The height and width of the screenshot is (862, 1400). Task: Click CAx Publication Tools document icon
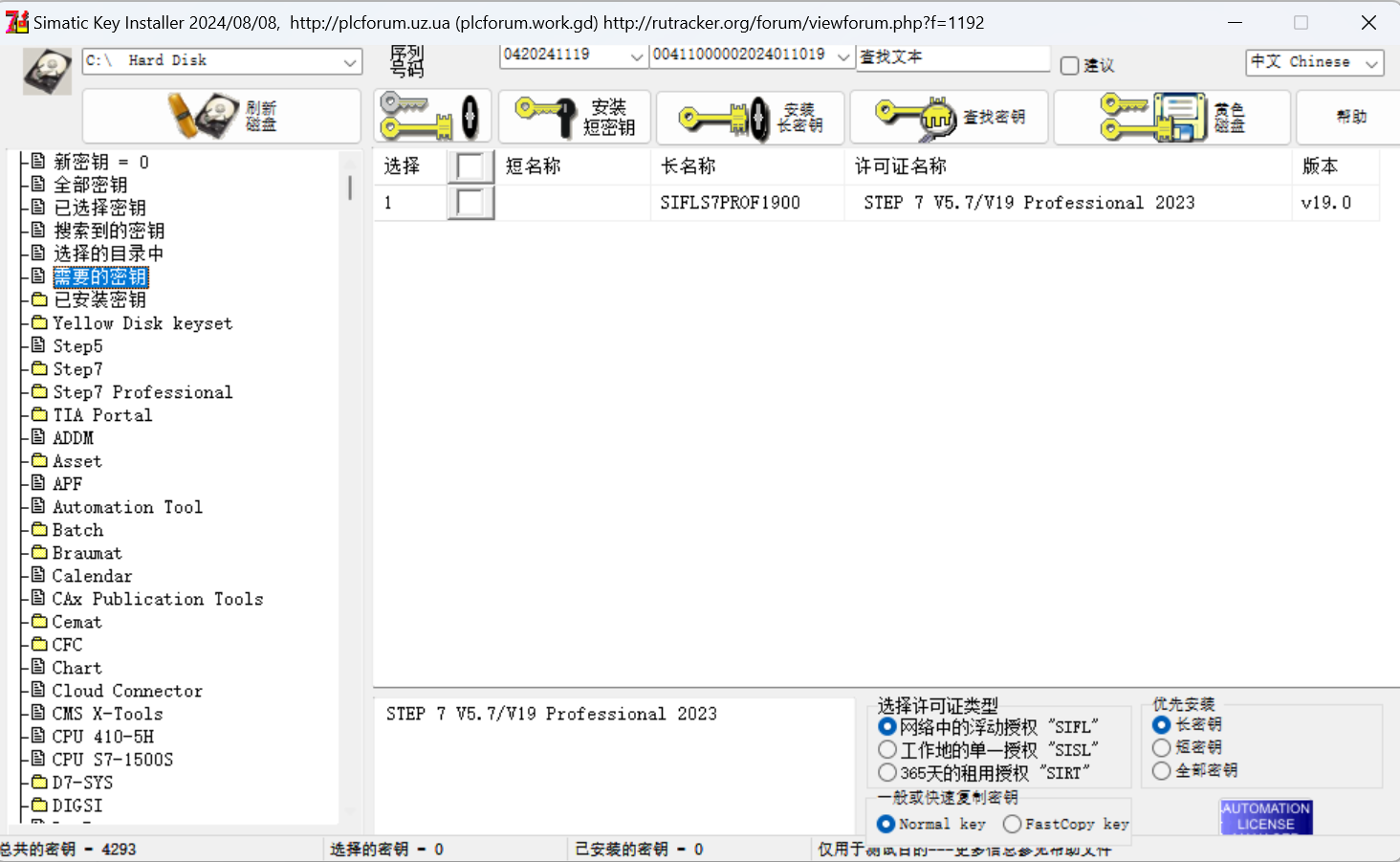pos(38,598)
